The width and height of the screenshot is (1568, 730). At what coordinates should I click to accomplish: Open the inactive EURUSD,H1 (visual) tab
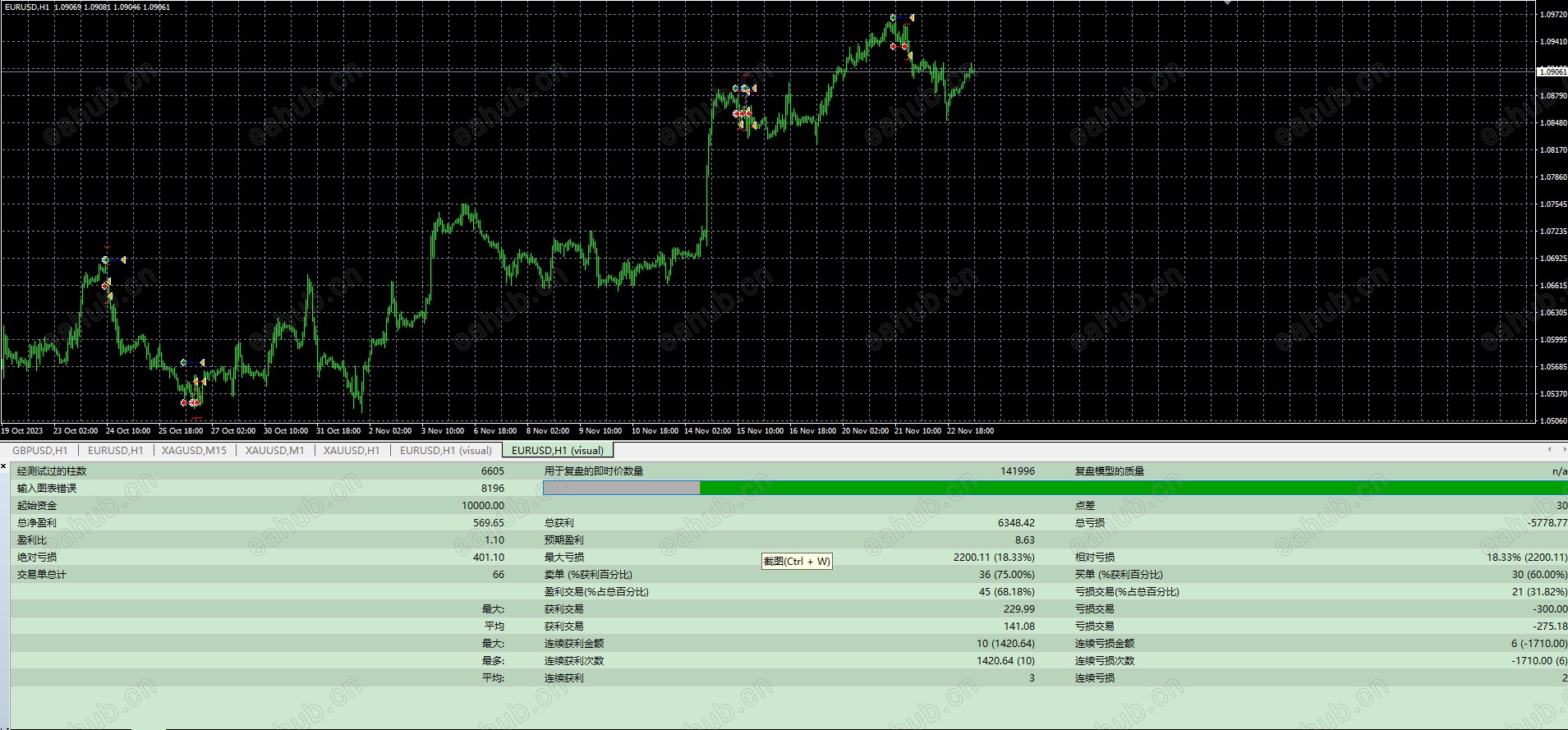click(x=446, y=450)
